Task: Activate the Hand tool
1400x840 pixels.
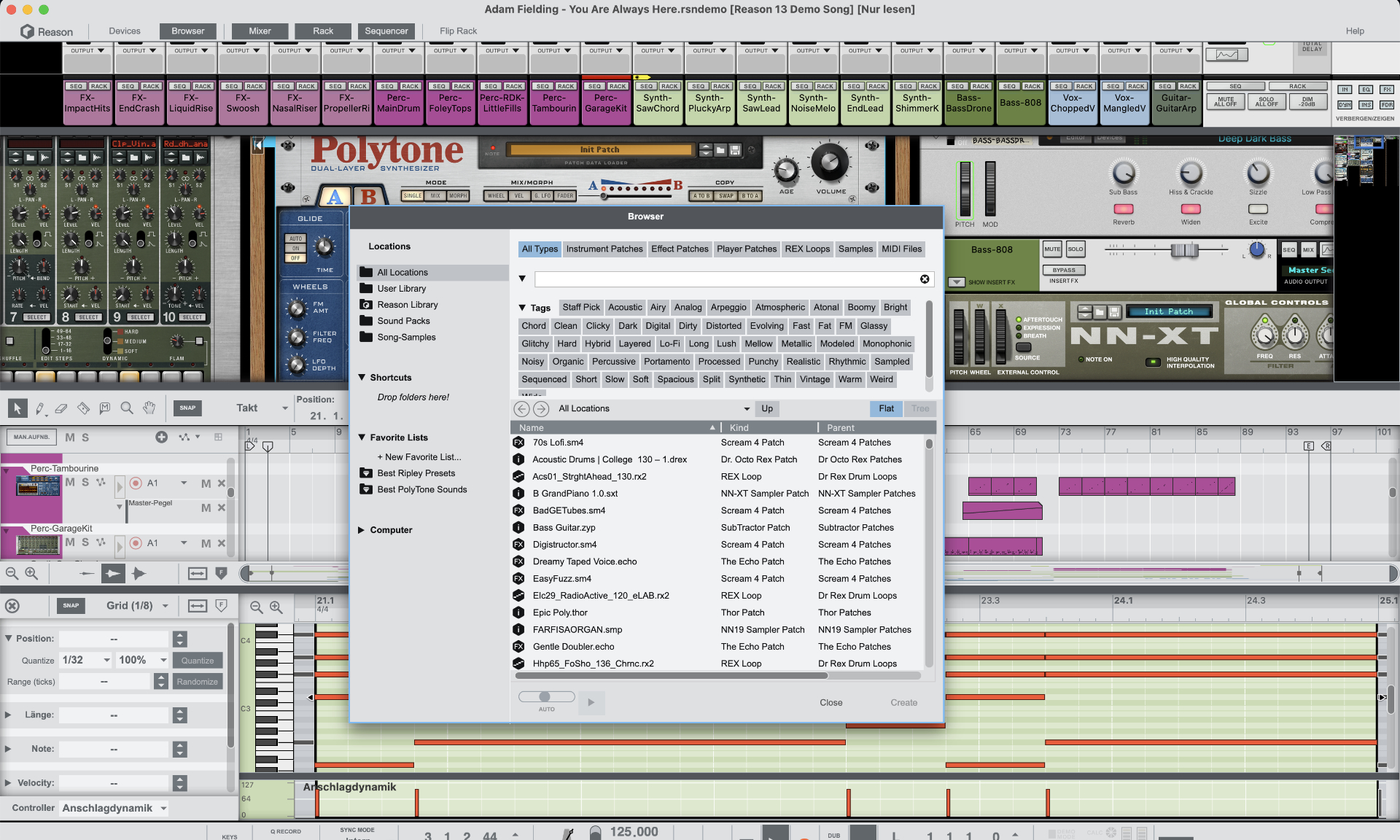Action: (149, 408)
